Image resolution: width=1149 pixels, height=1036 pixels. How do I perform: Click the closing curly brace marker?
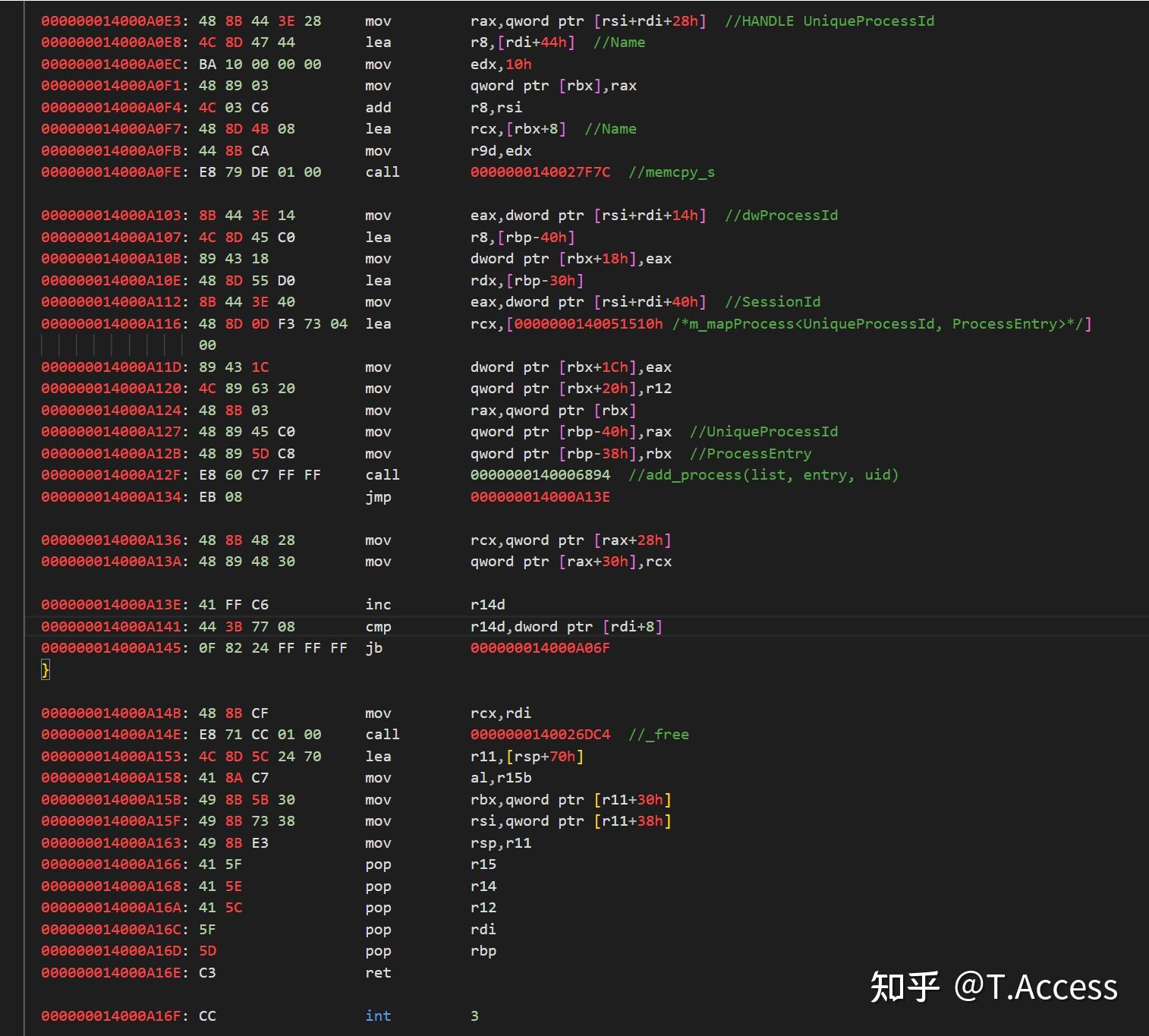tap(46, 669)
